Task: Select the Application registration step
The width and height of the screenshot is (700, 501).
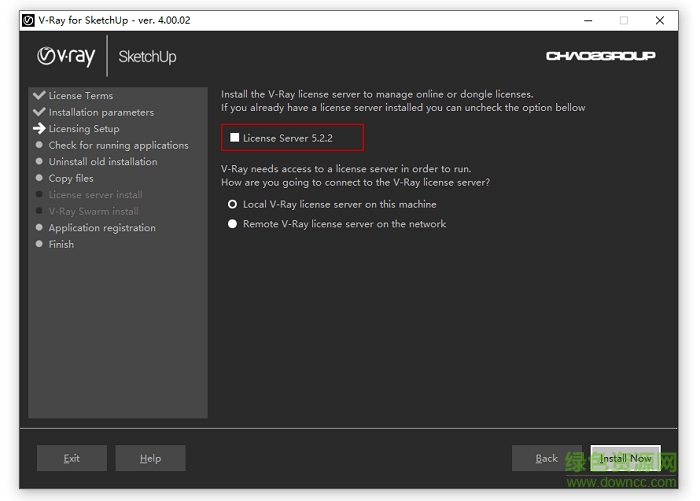Action: pos(102,228)
